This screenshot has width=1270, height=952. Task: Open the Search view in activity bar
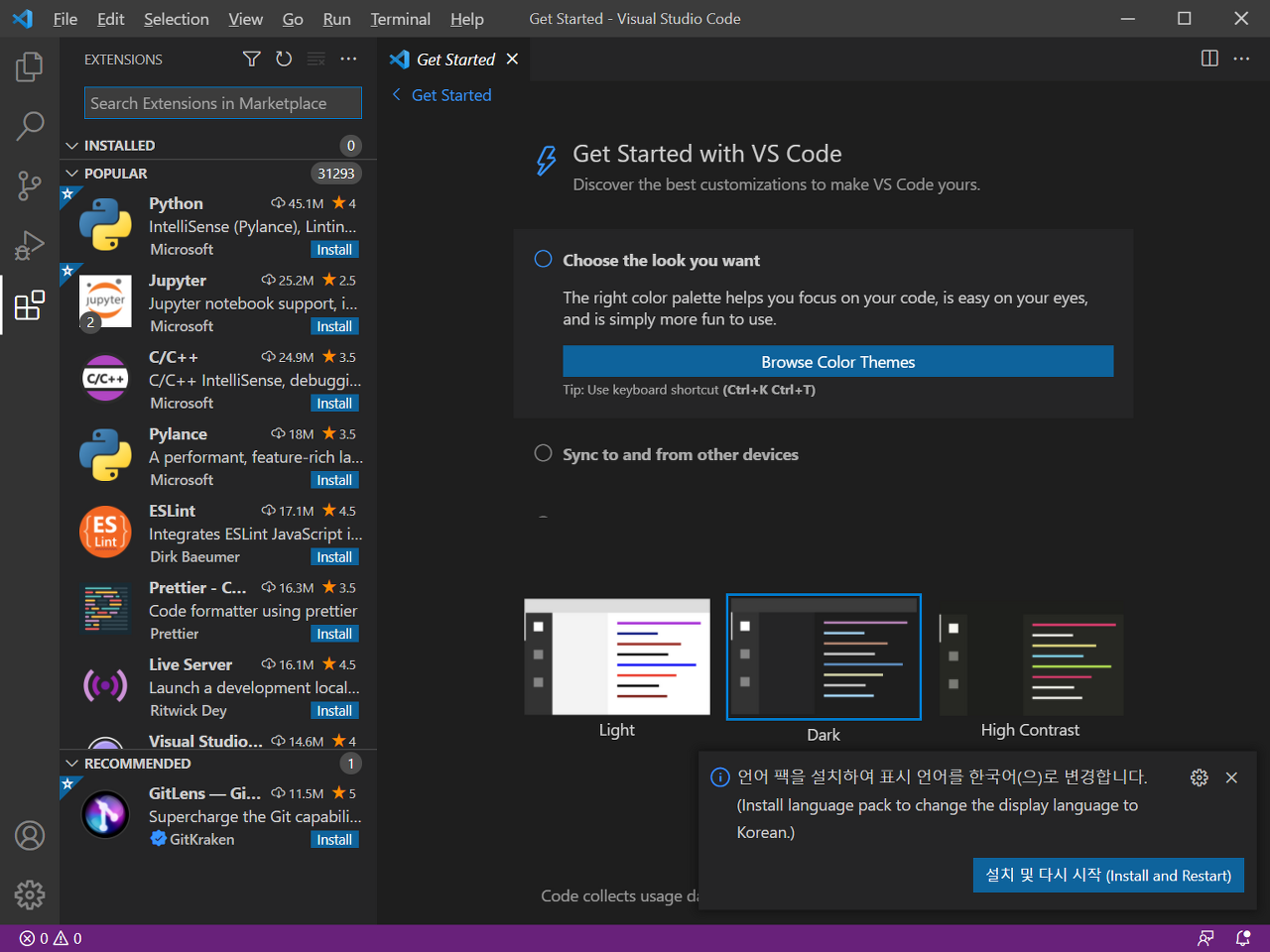30,126
